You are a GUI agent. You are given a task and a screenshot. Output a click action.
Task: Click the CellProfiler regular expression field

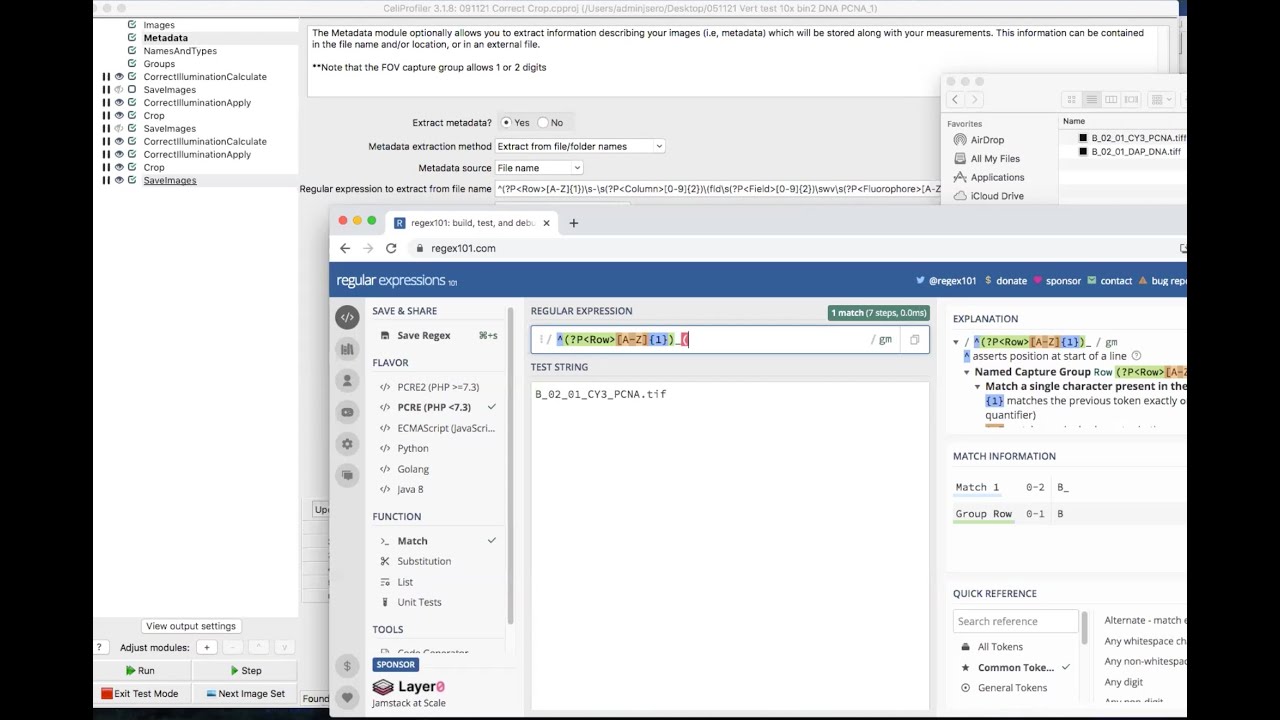[x=718, y=189]
